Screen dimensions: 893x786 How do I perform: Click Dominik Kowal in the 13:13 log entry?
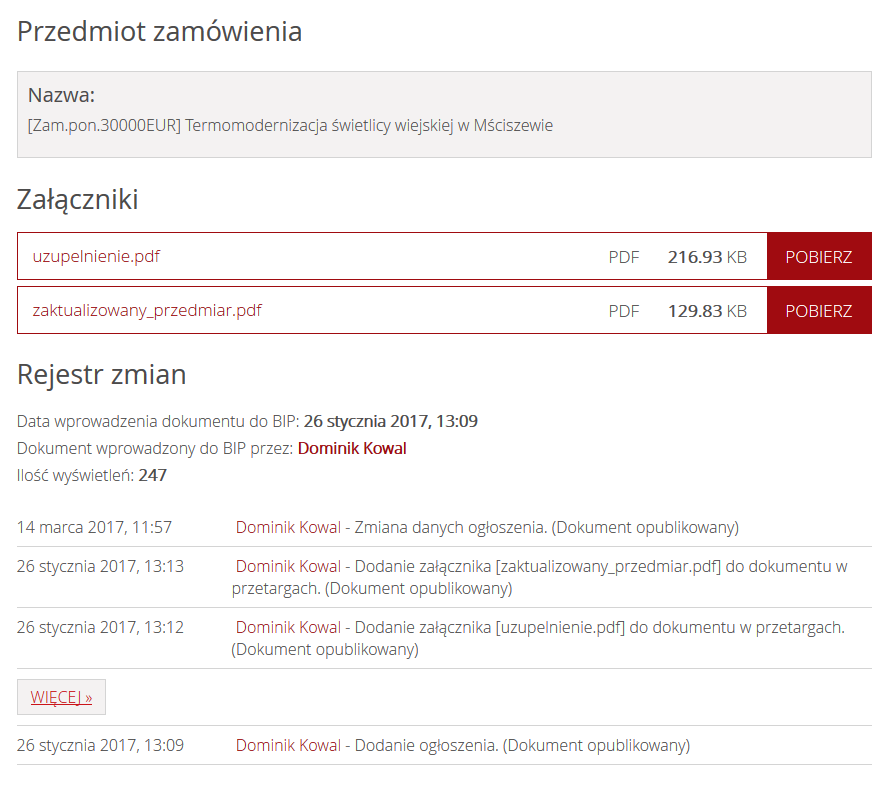(288, 566)
